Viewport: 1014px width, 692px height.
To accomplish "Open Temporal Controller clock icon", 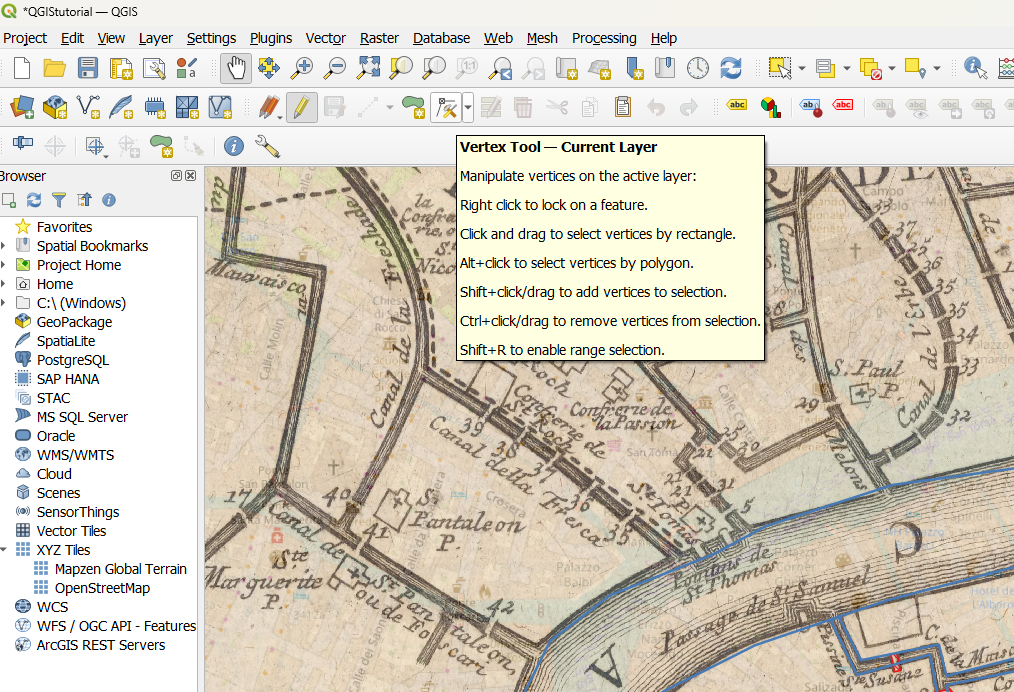I will pyautogui.click(x=698, y=68).
